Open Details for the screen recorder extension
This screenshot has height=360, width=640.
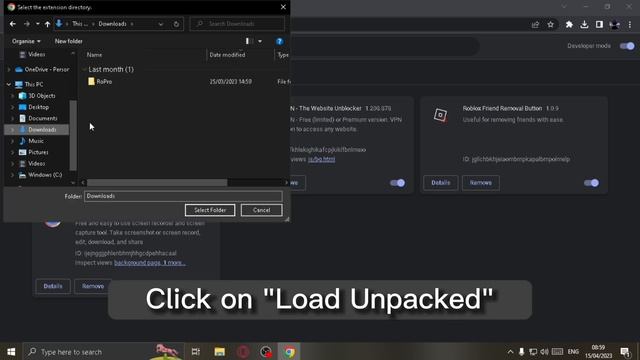(x=53, y=286)
